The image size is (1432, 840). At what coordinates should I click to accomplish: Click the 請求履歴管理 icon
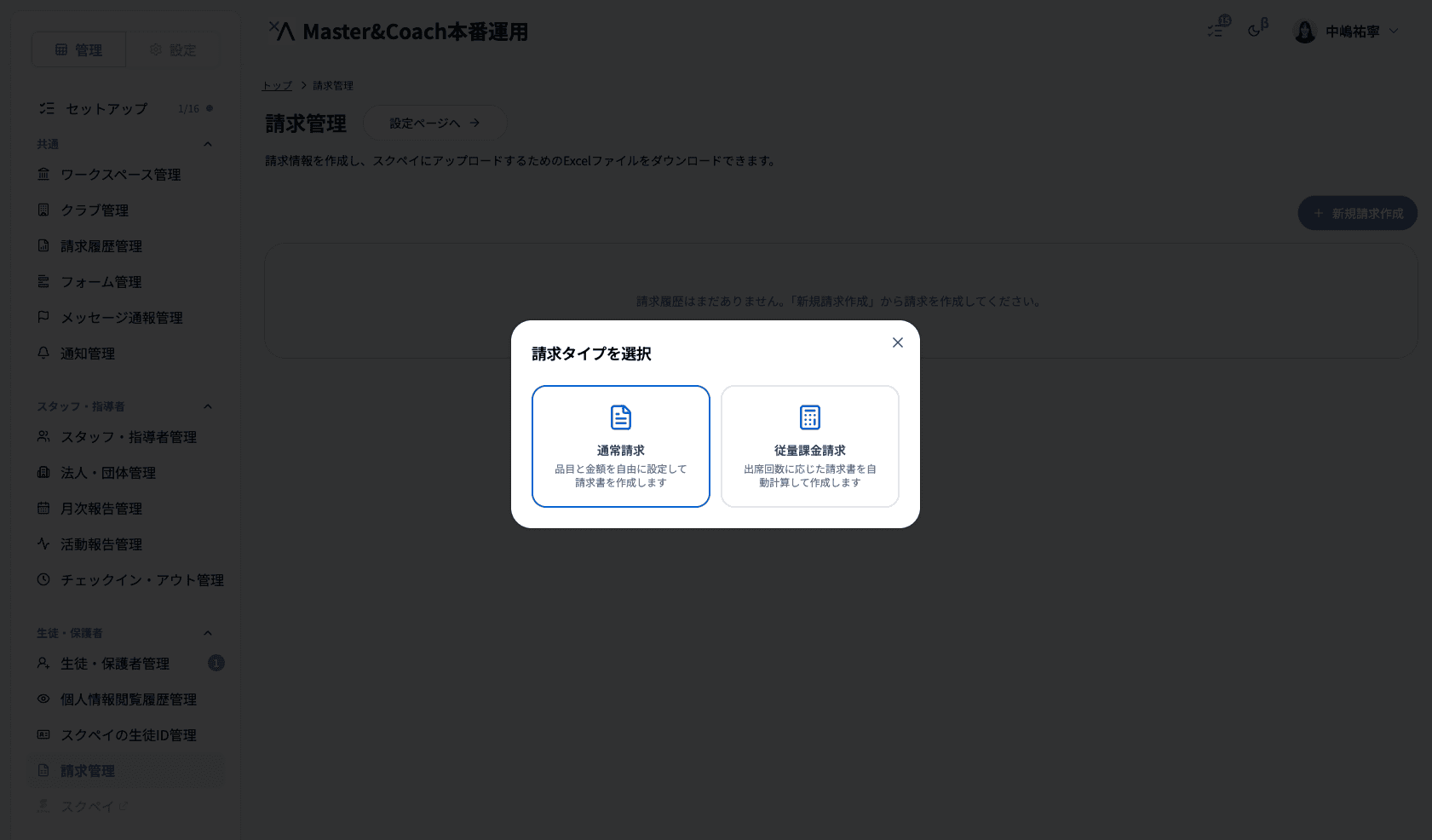tap(43, 245)
